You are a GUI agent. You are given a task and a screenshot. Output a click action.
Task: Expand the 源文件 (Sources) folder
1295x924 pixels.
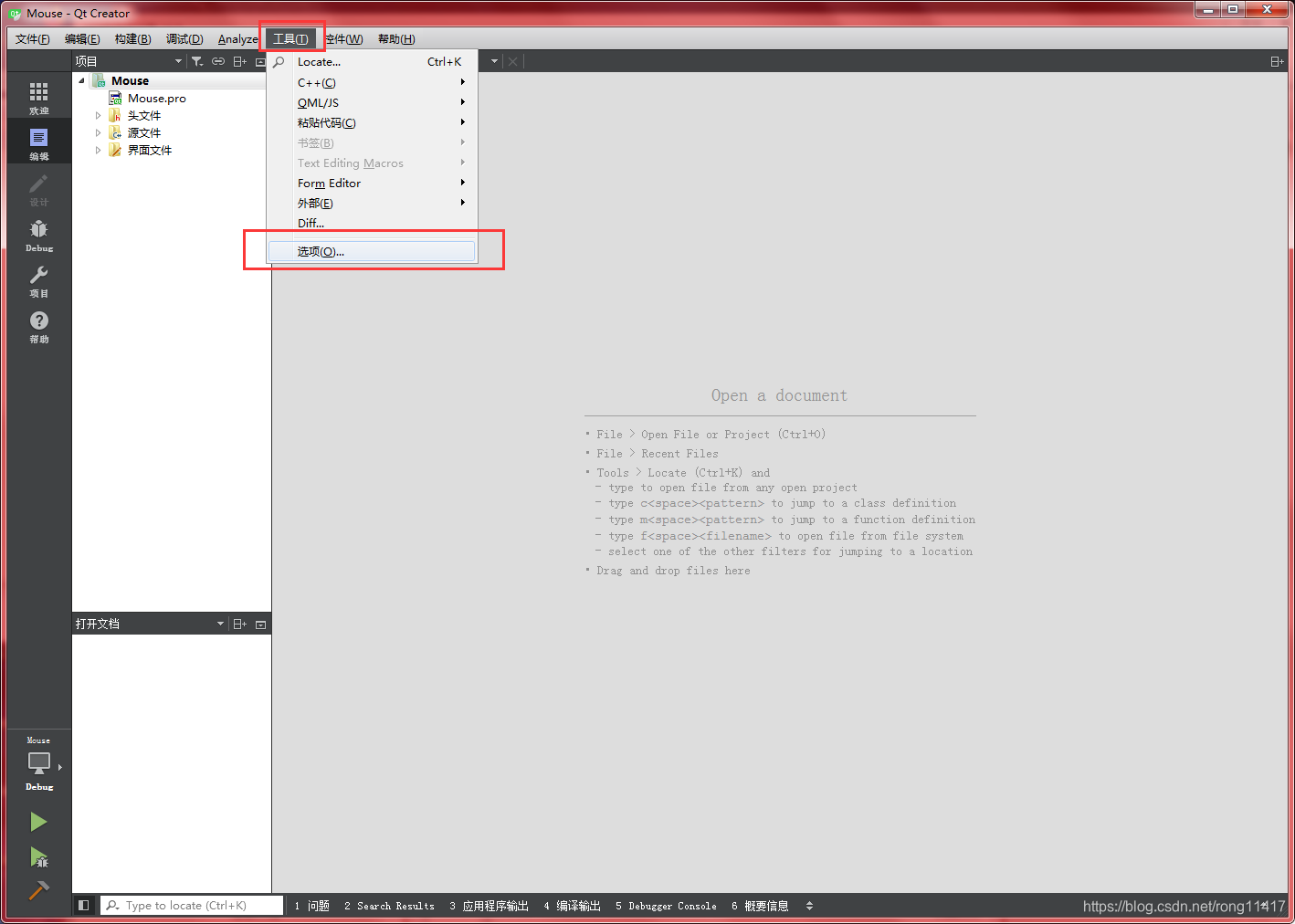point(98,132)
